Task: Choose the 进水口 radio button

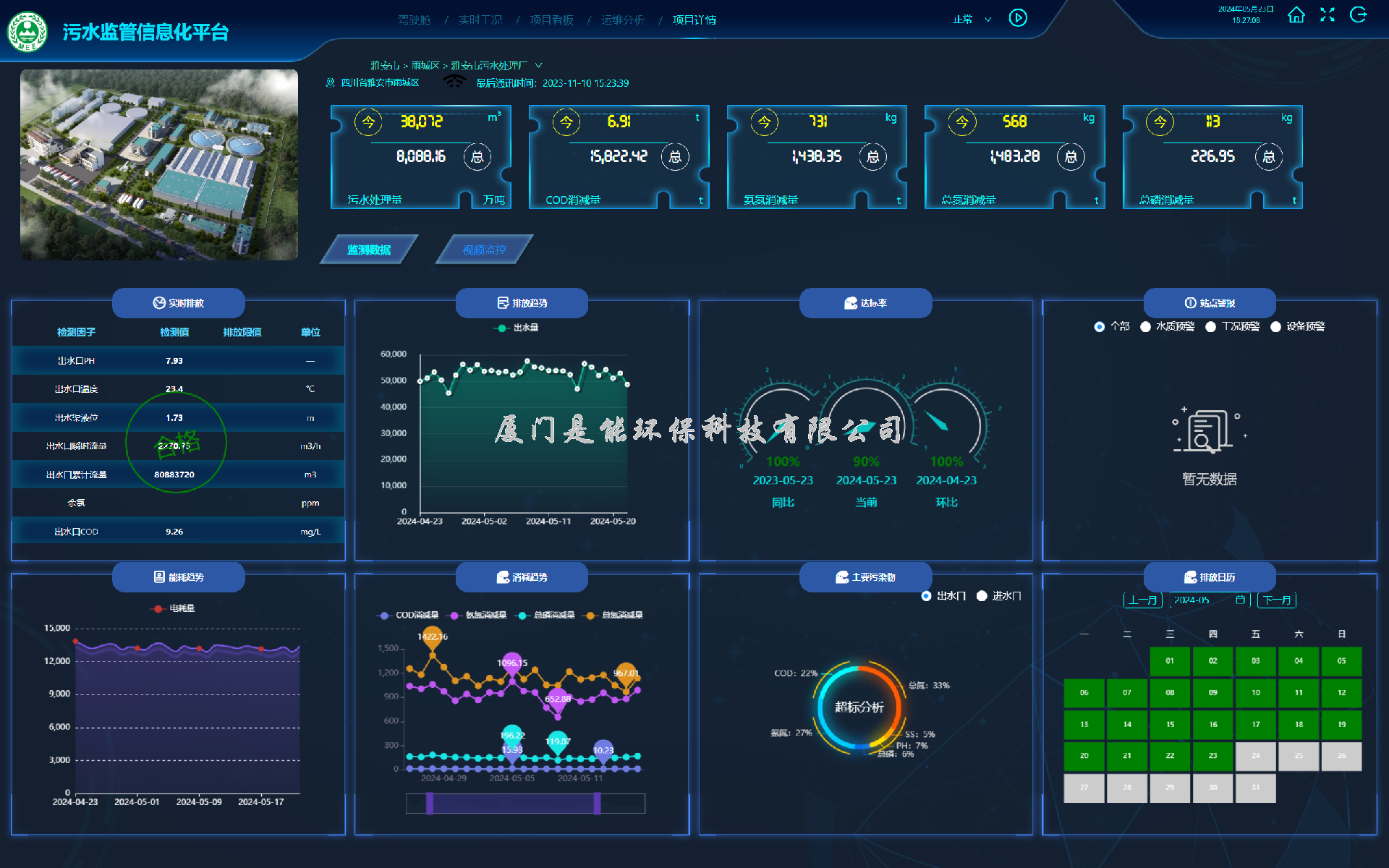Action: click(982, 596)
